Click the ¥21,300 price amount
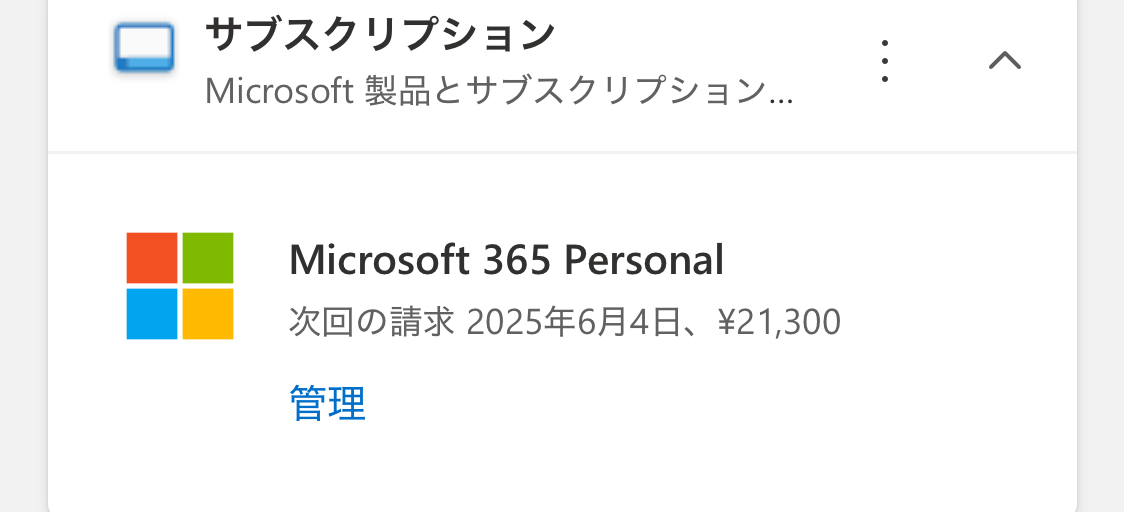Viewport: 1124px width, 512px height. pyautogui.click(x=779, y=323)
